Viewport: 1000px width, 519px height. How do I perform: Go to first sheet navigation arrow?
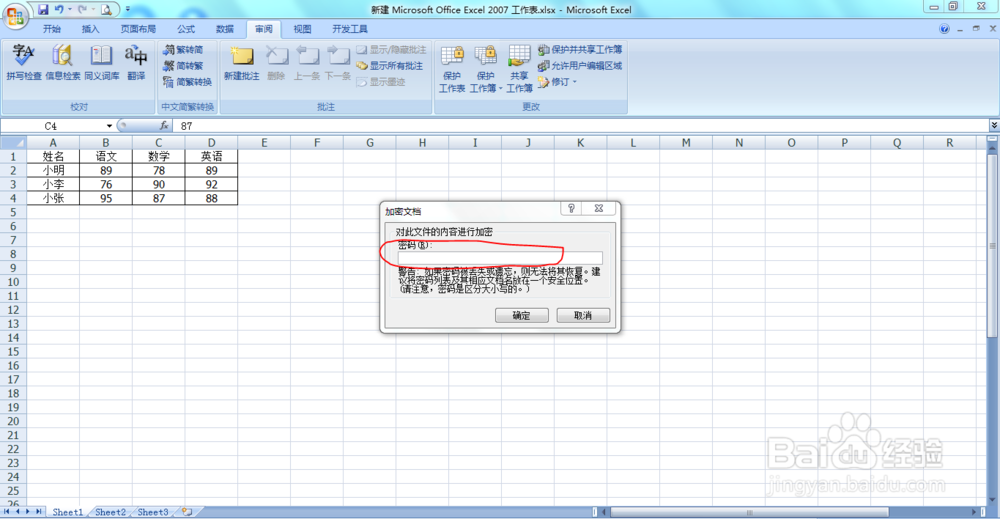pos(6,511)
